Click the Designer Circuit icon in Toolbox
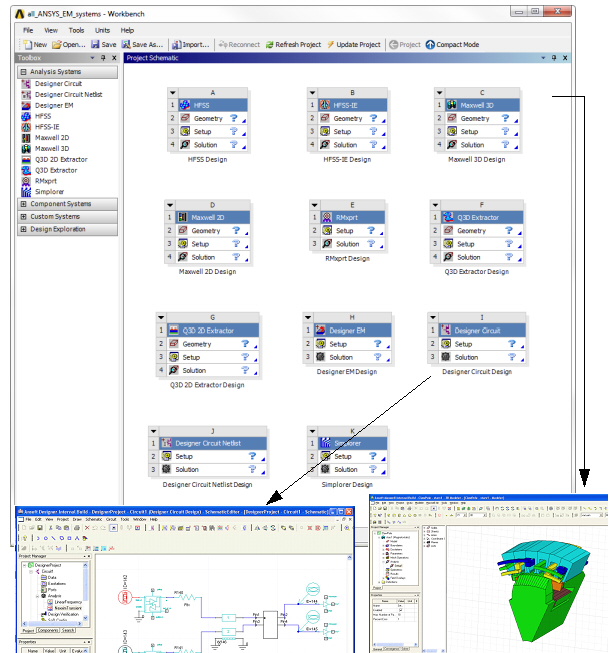Screen dimensions: 609x653 [26, 84]
